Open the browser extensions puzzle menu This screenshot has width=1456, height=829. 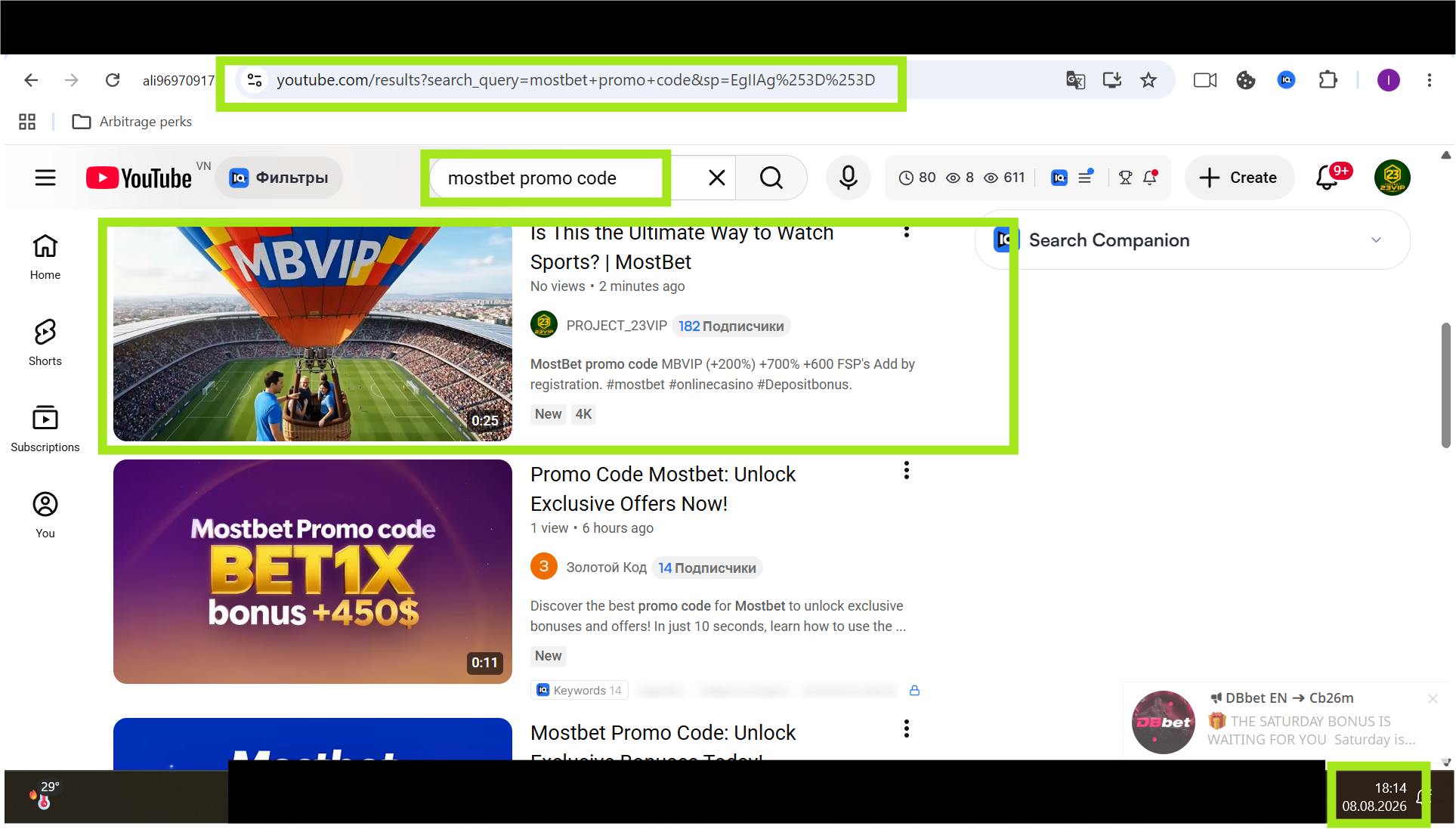pos(1328,80)
